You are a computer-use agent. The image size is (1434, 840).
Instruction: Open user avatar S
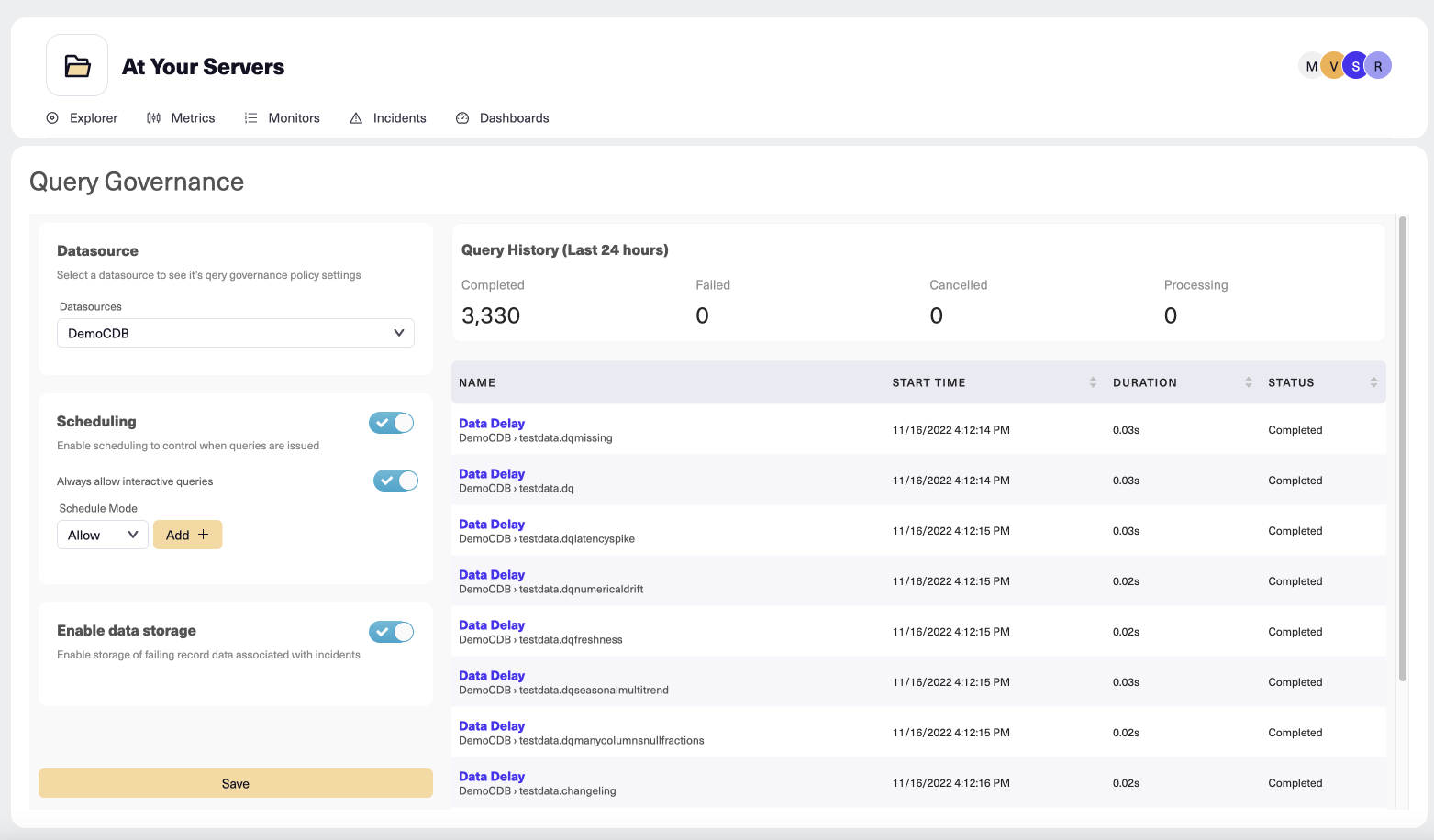tap(1355, 66)
